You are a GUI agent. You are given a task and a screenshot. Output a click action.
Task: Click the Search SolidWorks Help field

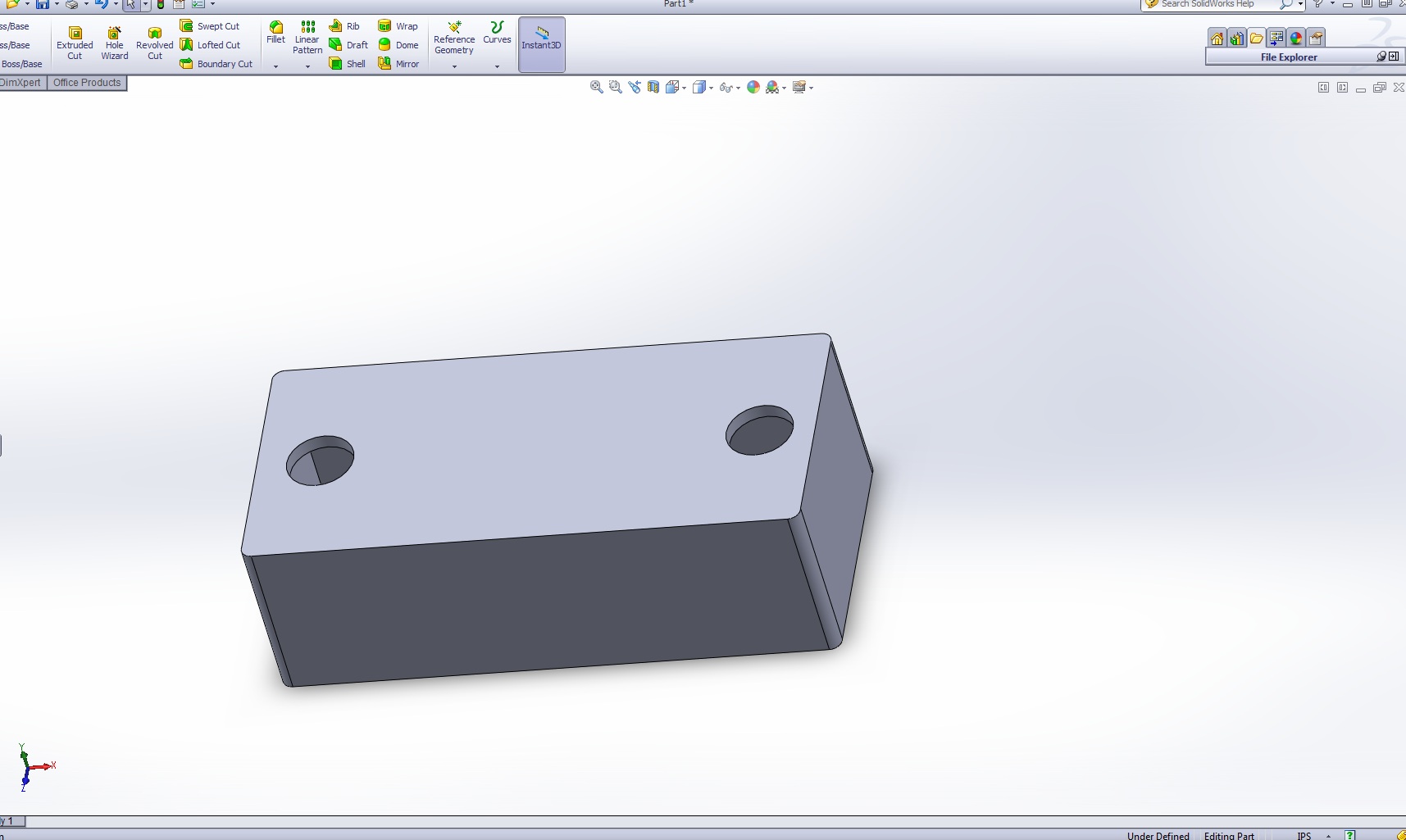pos(1213,5)
